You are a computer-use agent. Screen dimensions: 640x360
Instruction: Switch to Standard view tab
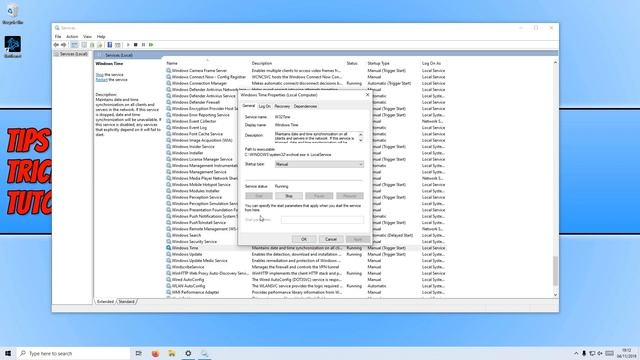126,302
